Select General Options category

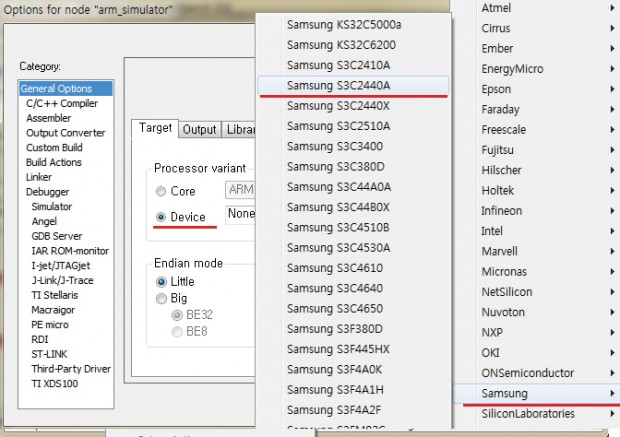(x=66, y=89)
